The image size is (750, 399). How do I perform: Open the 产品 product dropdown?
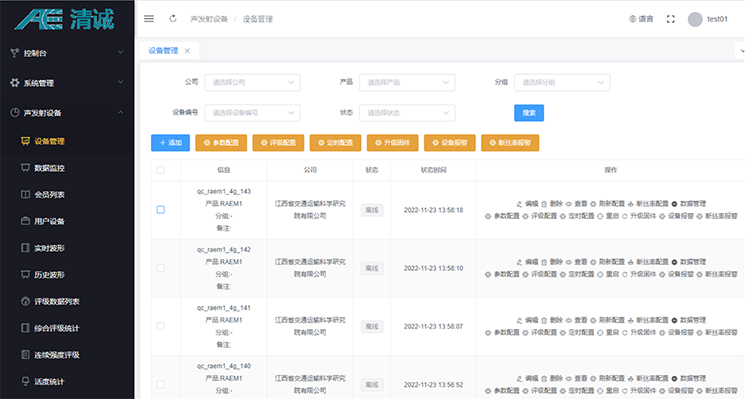tap(407, 82)
